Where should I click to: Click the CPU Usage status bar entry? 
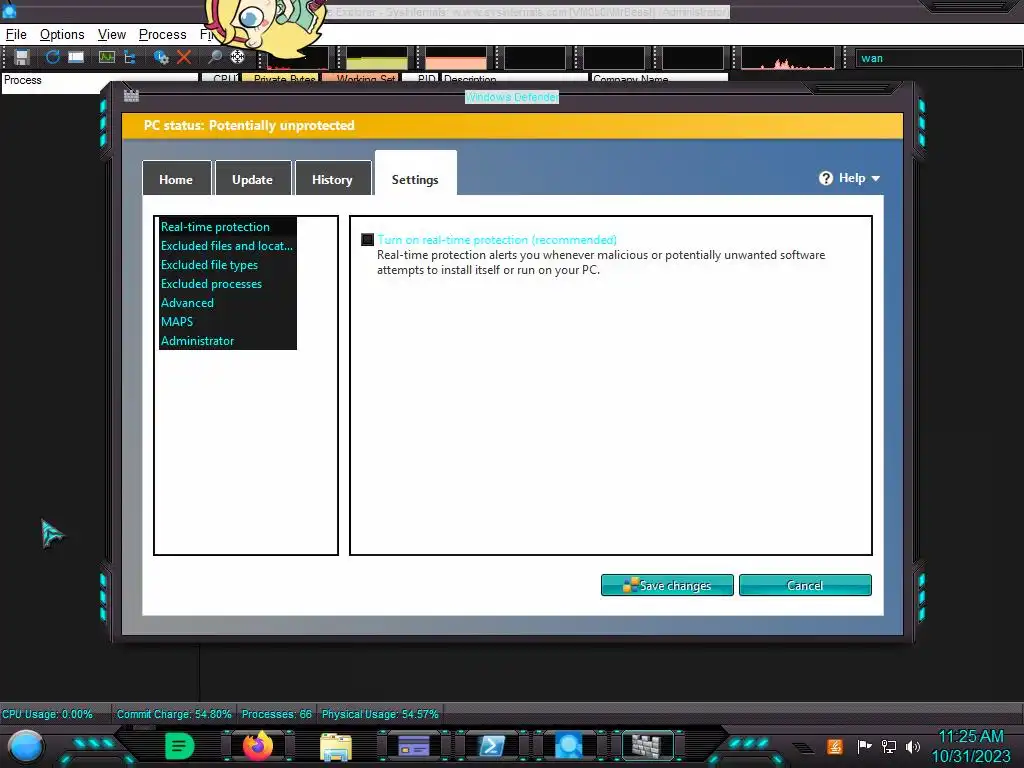[47, 714]
